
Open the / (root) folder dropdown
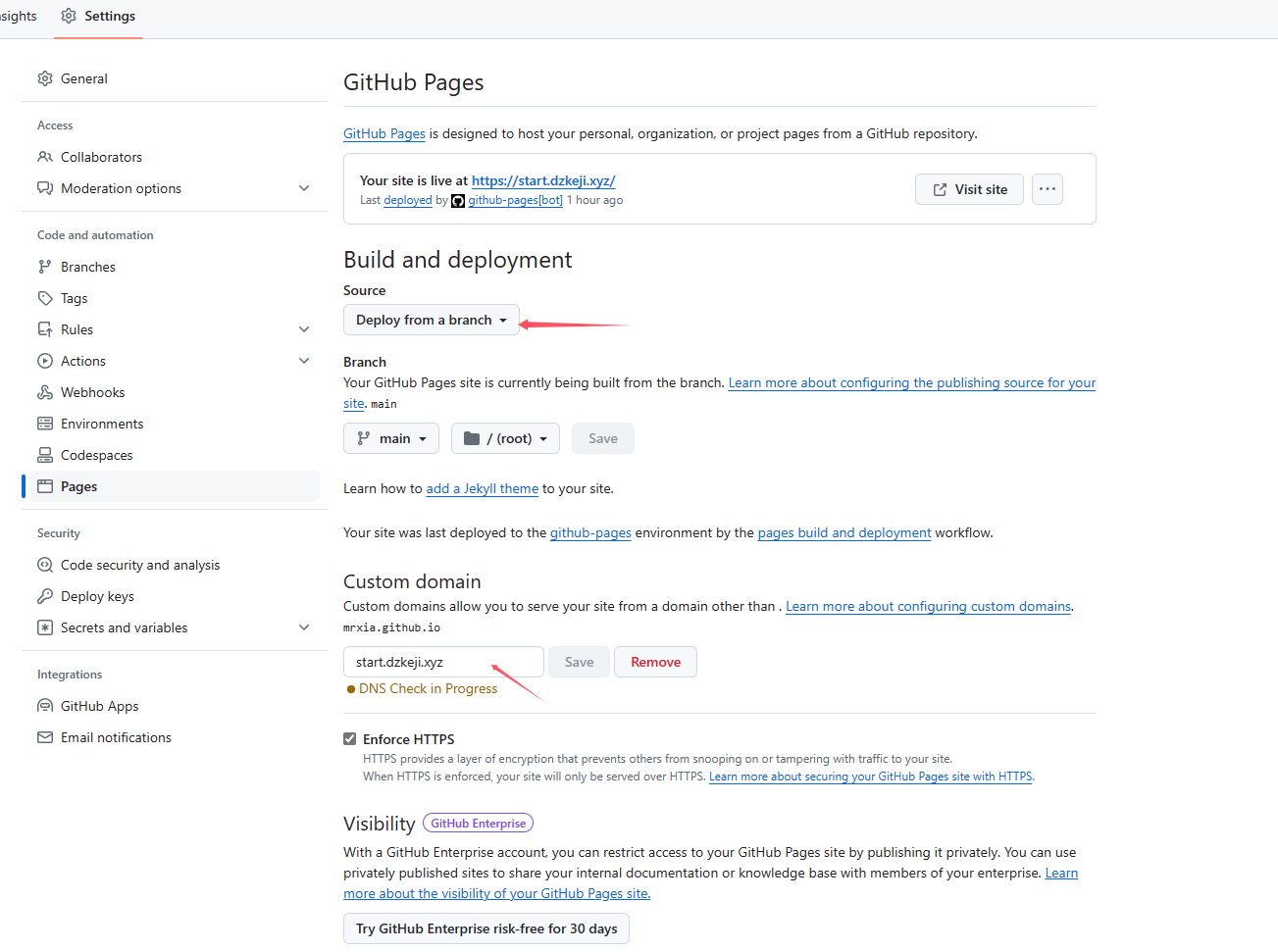point(505,438)
